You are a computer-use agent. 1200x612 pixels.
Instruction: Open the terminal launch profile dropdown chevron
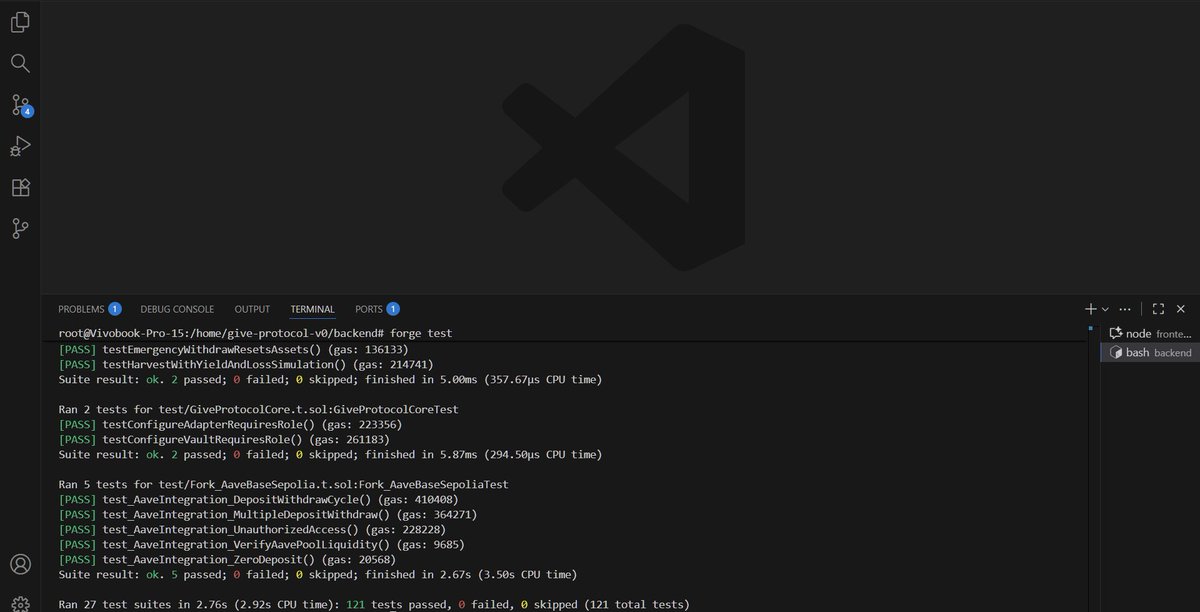click(1105, 310)
